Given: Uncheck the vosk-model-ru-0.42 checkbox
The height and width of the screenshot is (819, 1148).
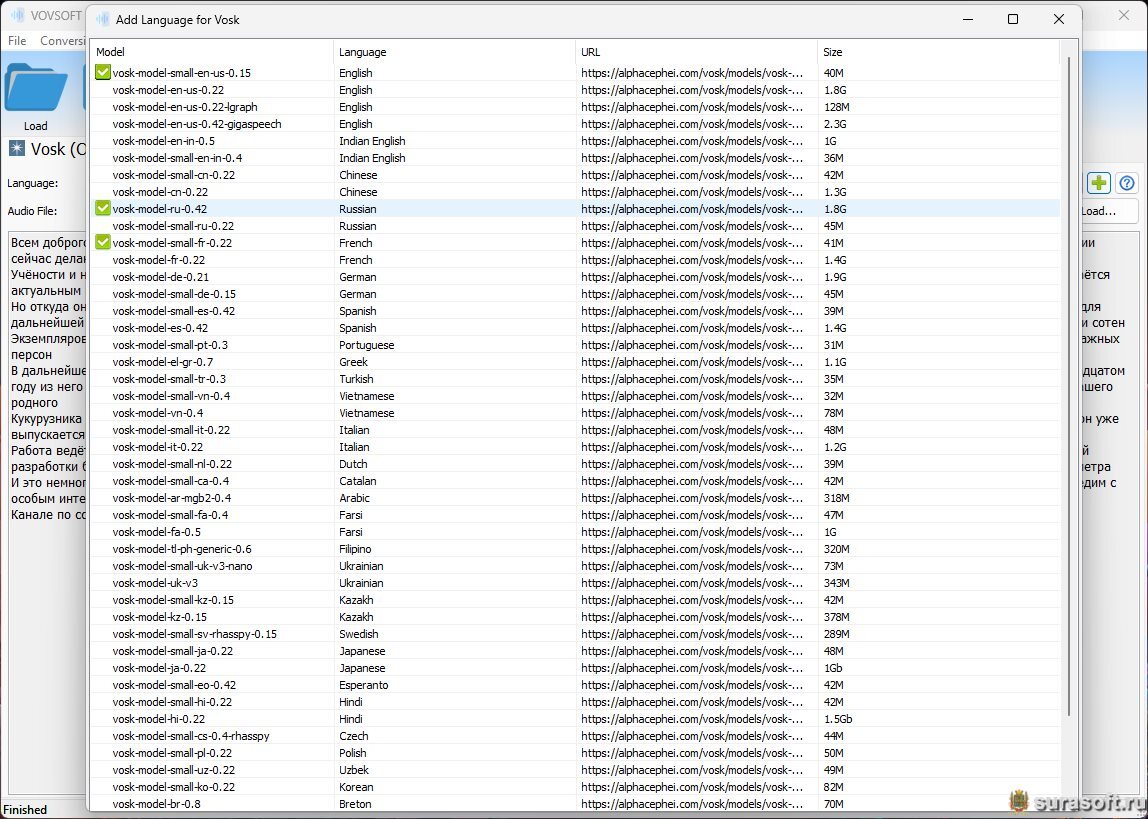Looking at the screenshot, I should point(102,209).
